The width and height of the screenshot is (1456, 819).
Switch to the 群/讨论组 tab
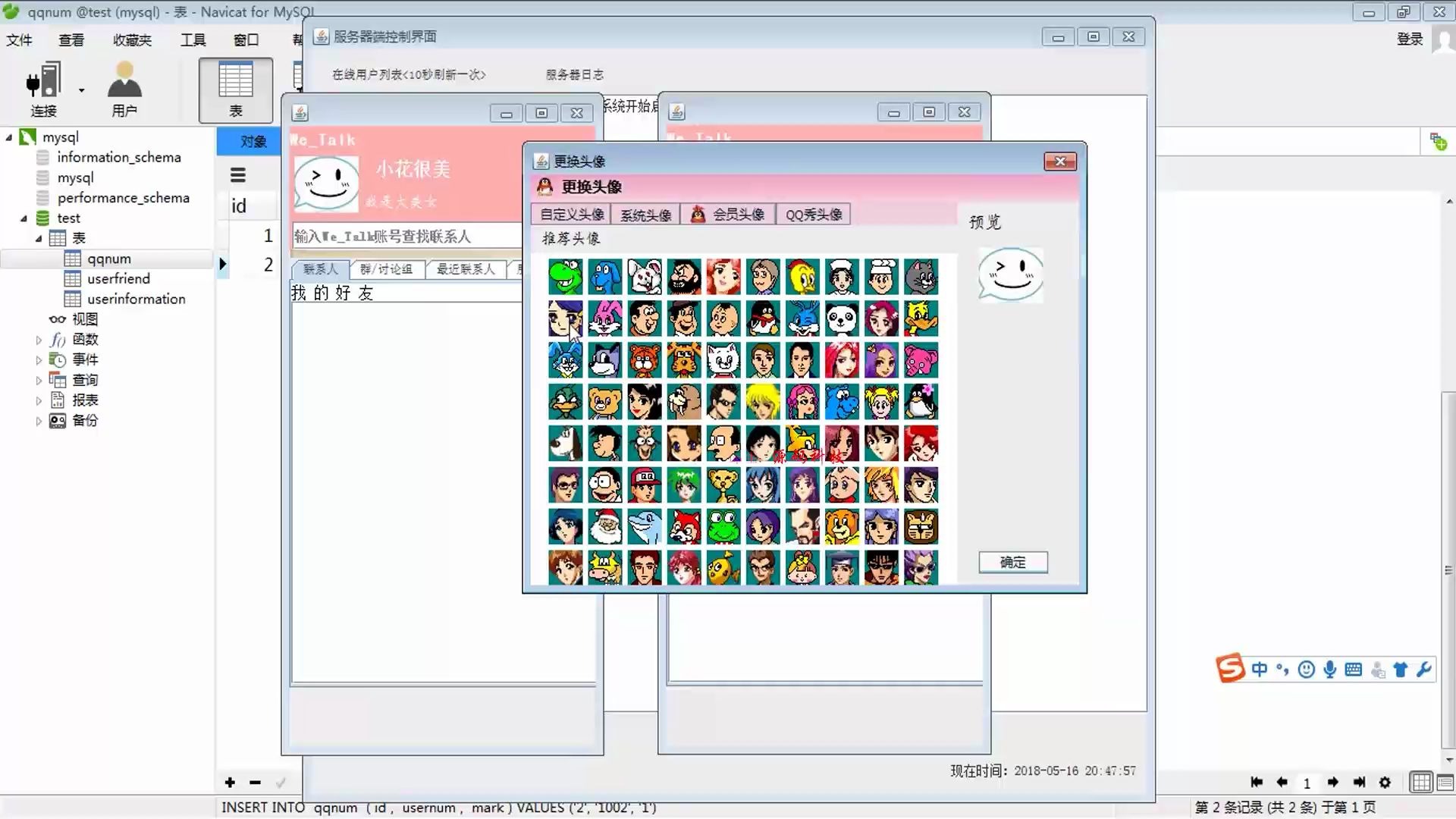(386, 269)
